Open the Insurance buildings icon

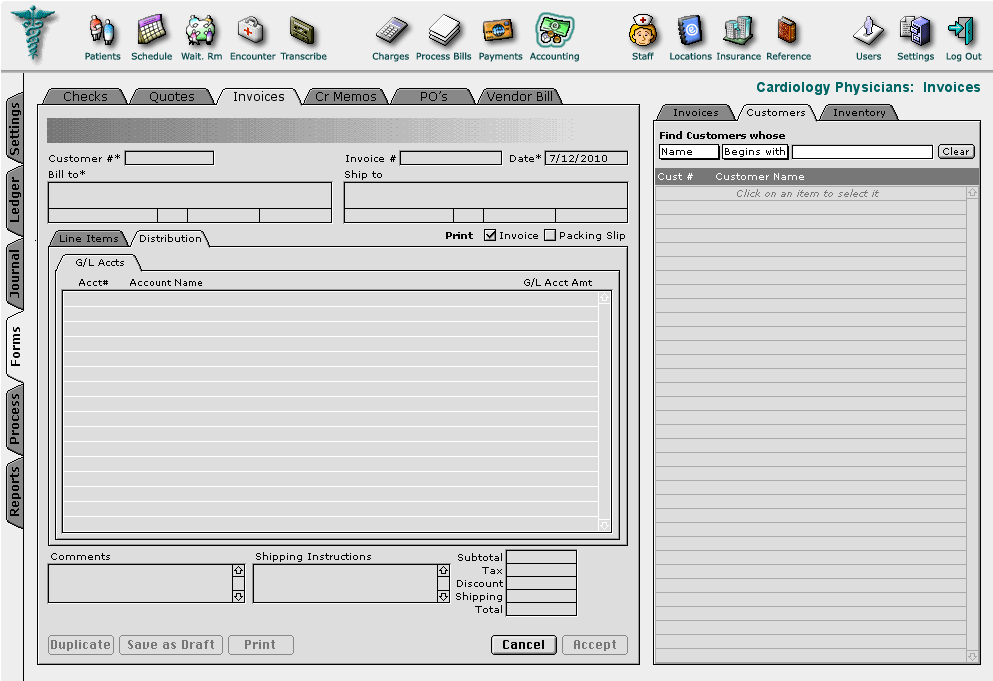pos(738,31)
